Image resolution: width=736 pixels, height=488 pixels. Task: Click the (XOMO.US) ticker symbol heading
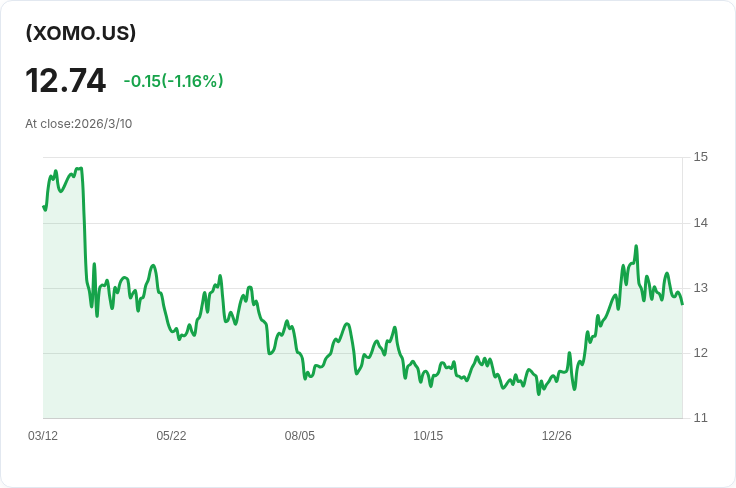[81, 33]
